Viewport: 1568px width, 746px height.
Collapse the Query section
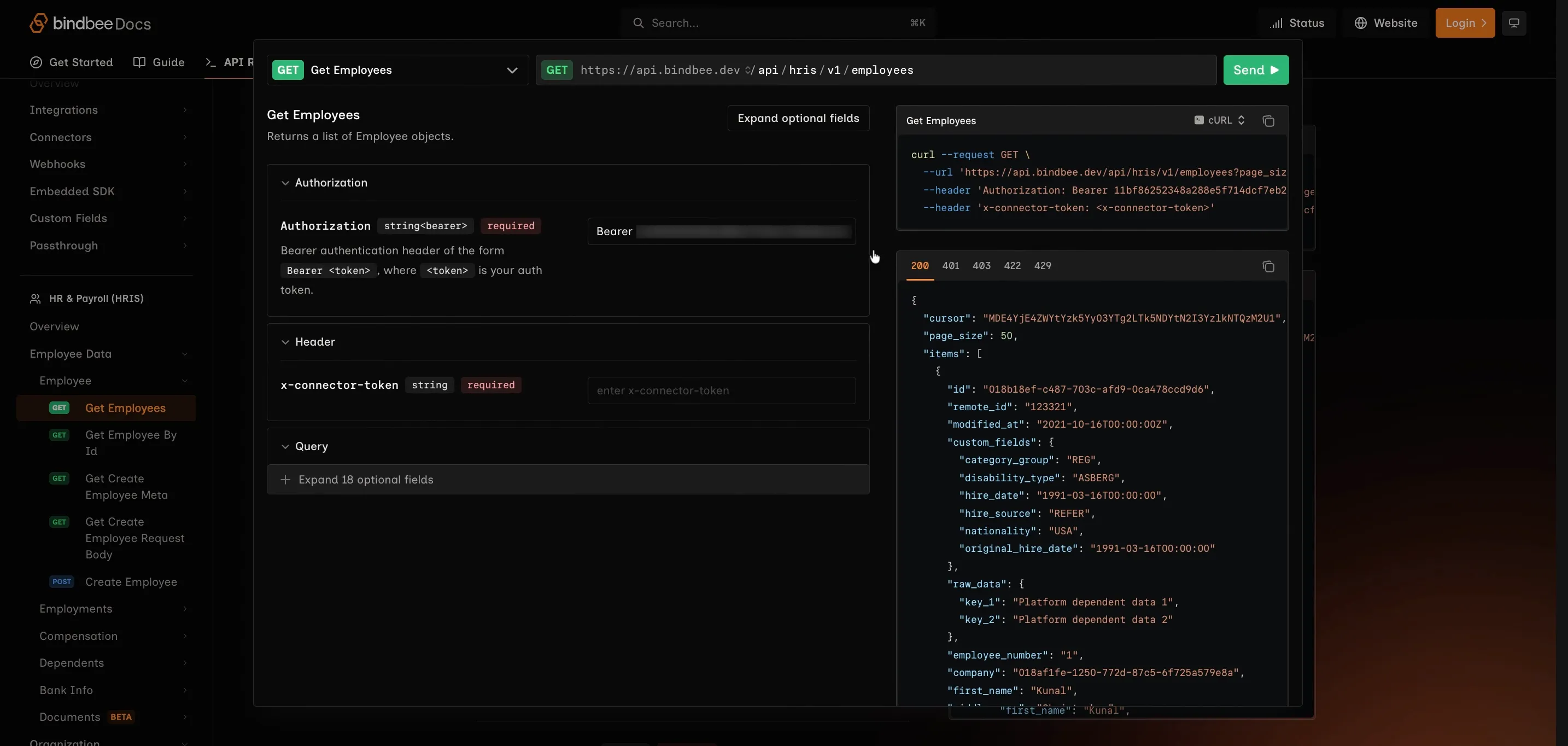tap(285, 446)
